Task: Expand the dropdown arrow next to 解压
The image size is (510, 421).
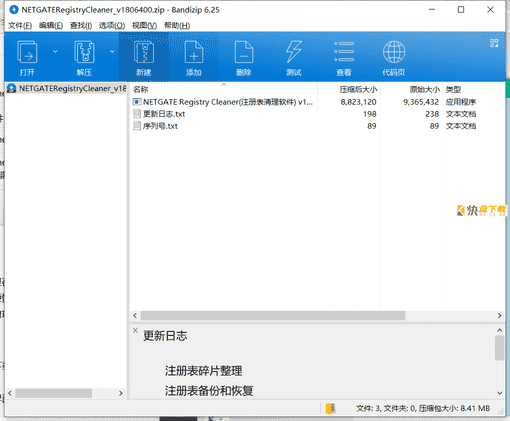Action: coord(112,51)
